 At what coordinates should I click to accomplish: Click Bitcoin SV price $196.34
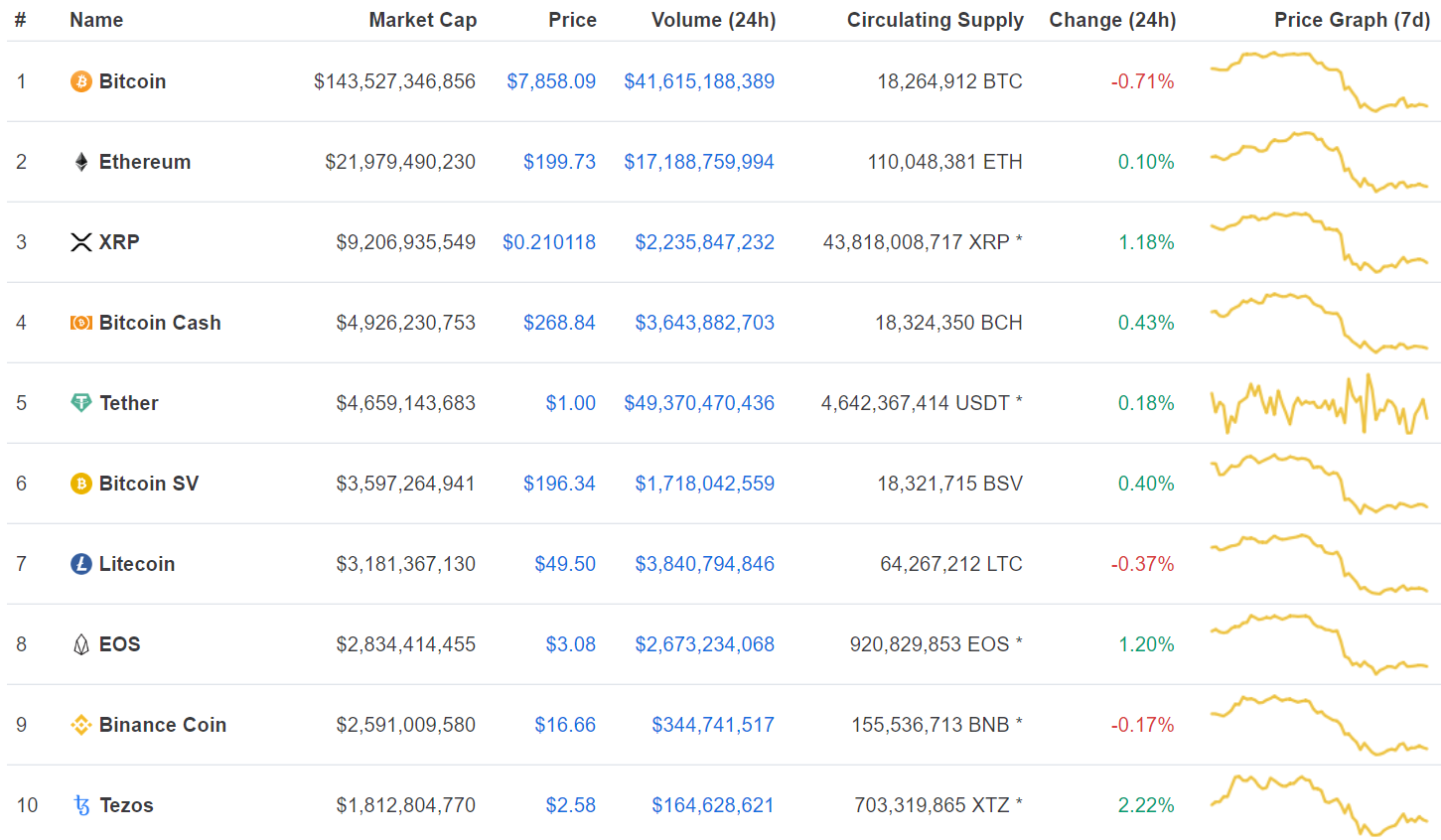tap(560, 484)
